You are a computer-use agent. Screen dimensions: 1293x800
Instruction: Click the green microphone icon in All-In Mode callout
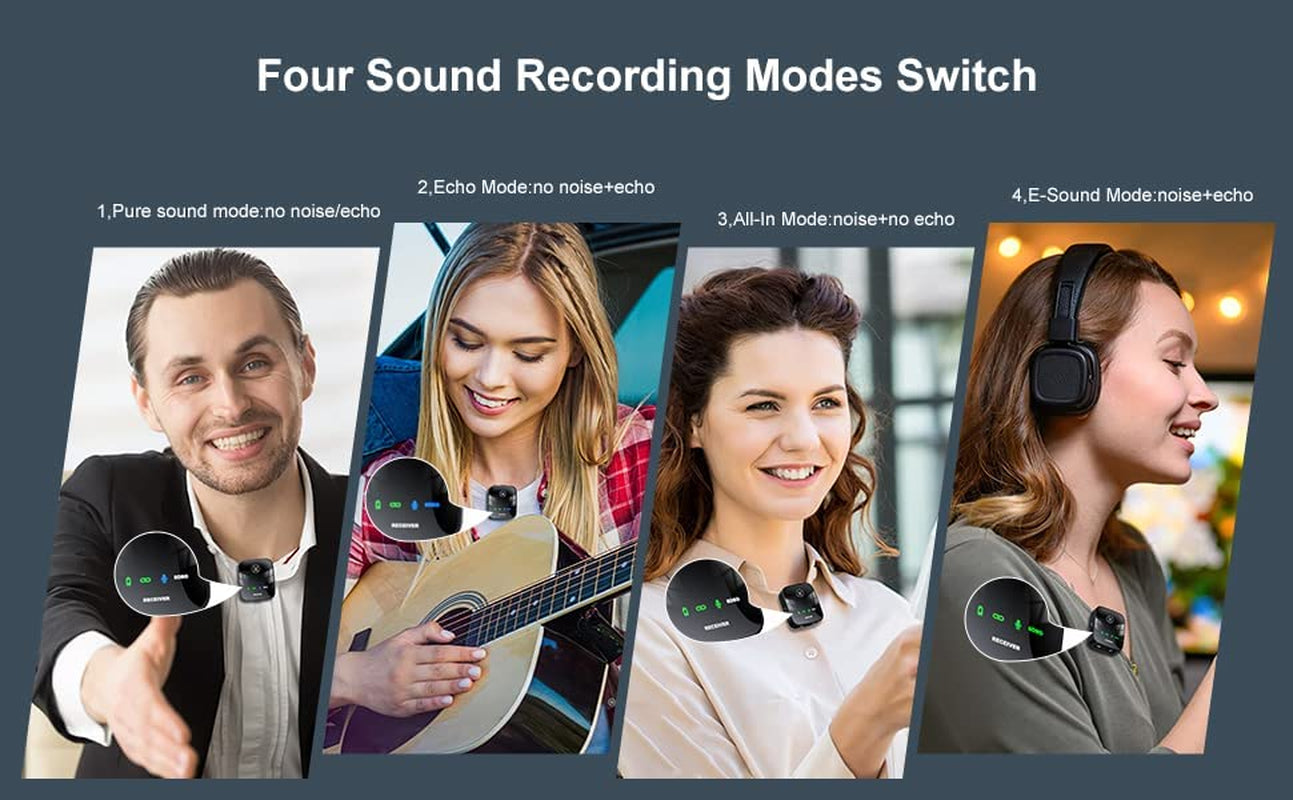(x=718, y=606)
